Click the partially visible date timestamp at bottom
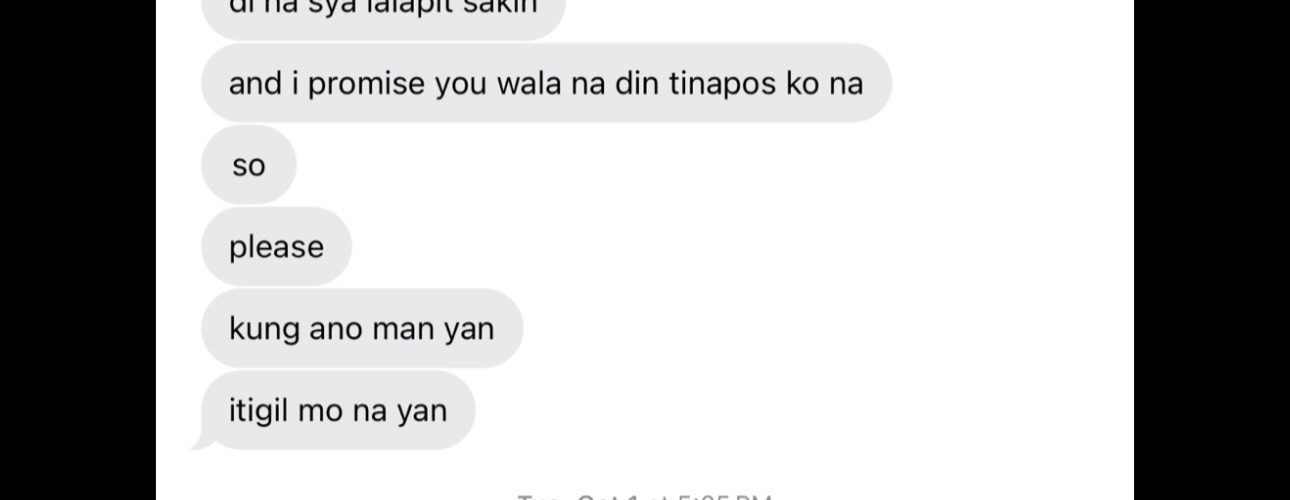 (x=645, y=496)
